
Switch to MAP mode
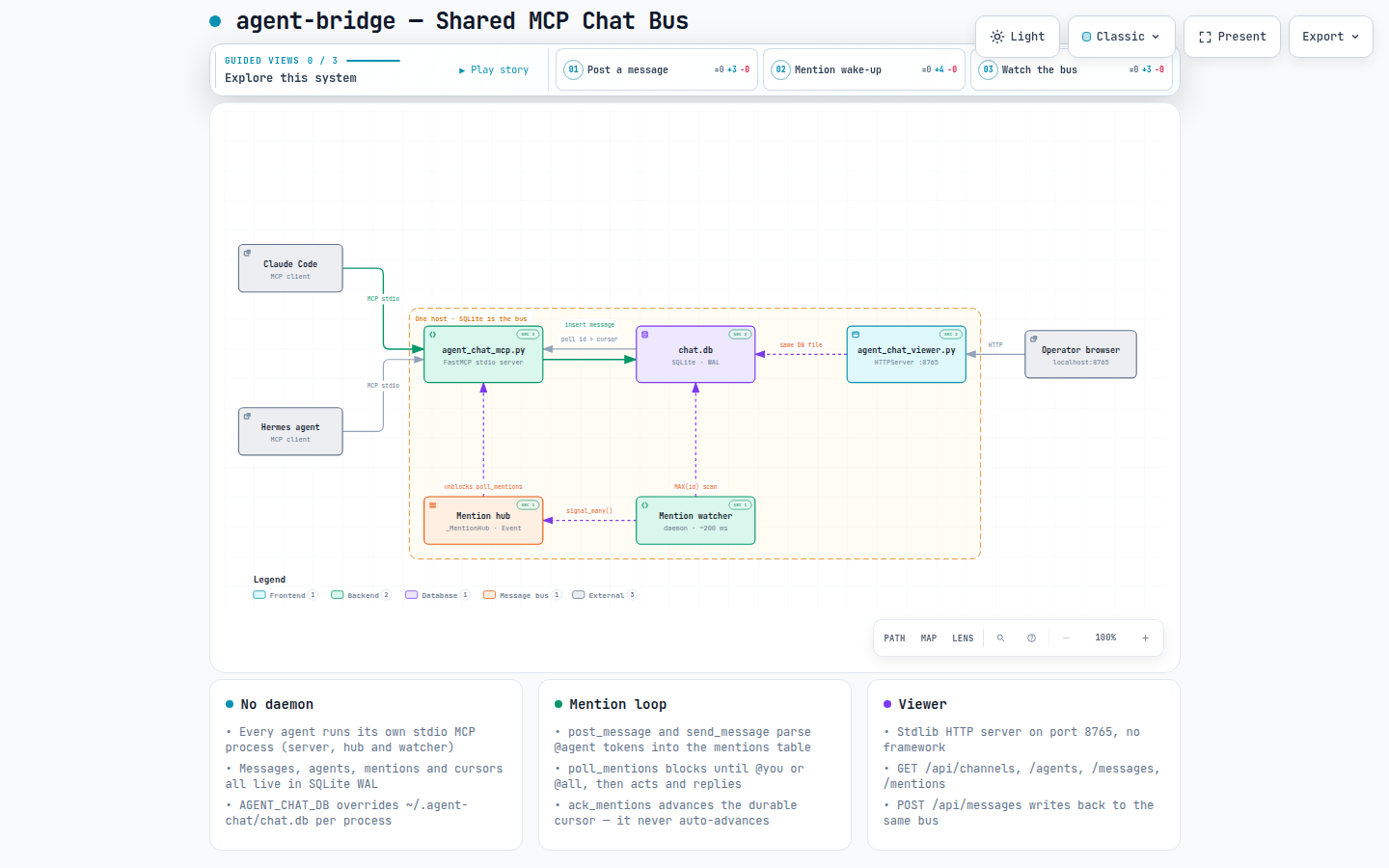tap(929, 638)
